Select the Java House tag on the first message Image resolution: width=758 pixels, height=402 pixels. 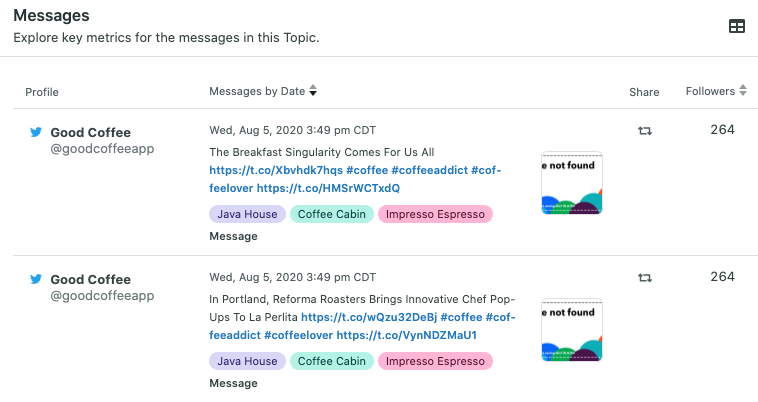tap(248, 214)
